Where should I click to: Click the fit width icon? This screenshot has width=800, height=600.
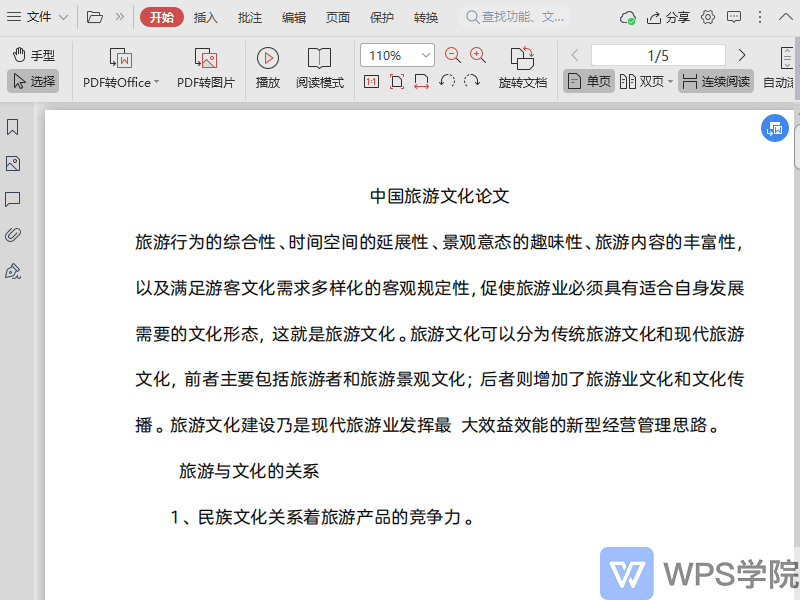coord(421,82)
